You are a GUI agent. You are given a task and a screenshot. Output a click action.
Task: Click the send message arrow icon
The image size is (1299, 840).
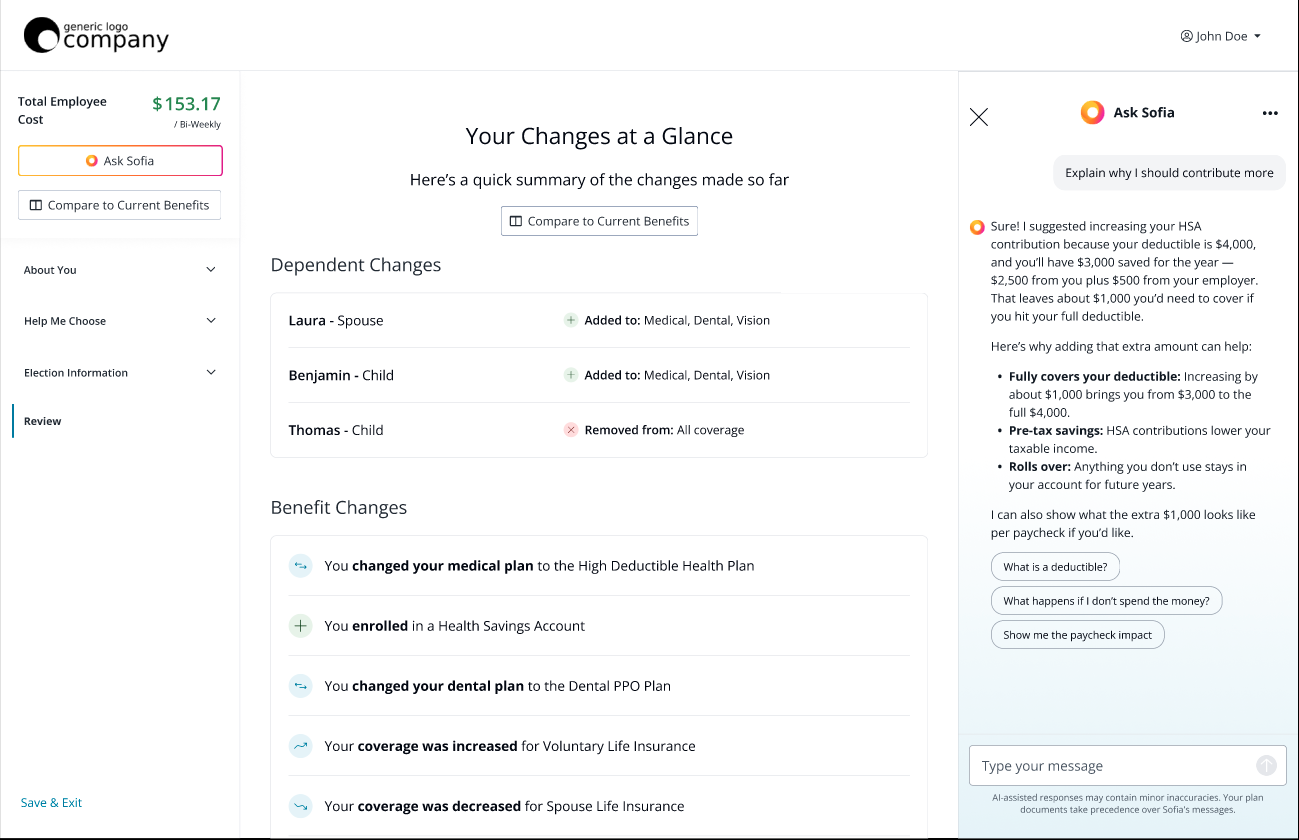point(1268,765)
